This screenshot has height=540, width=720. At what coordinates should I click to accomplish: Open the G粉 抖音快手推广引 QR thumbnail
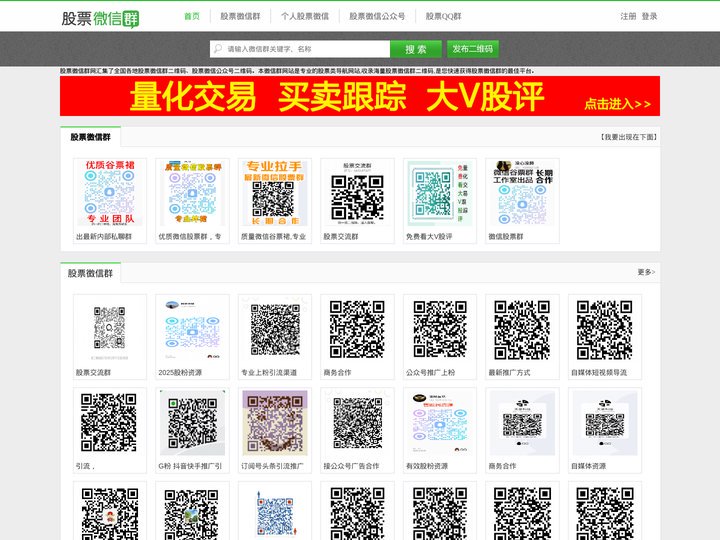point(192,422)
